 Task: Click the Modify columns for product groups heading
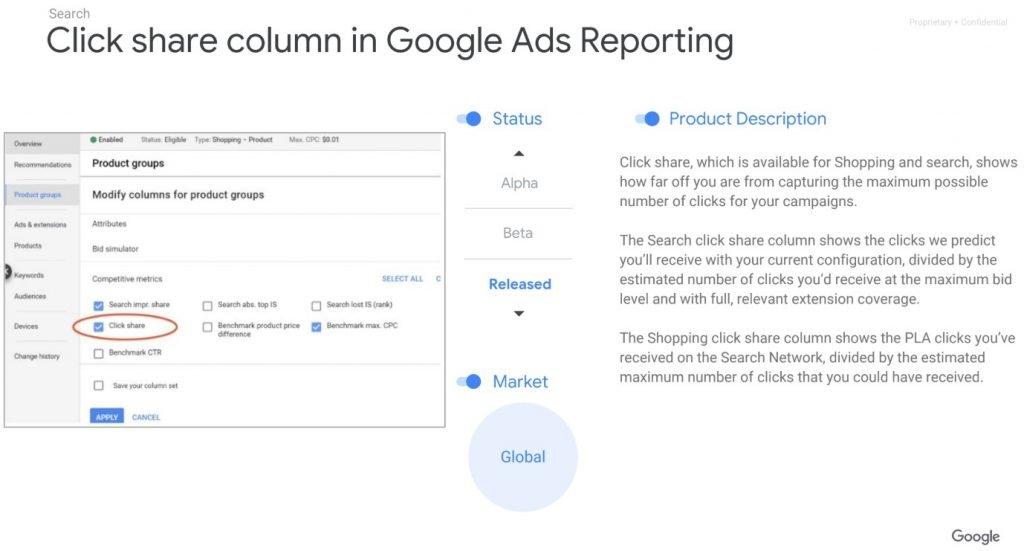click(178, 195)
